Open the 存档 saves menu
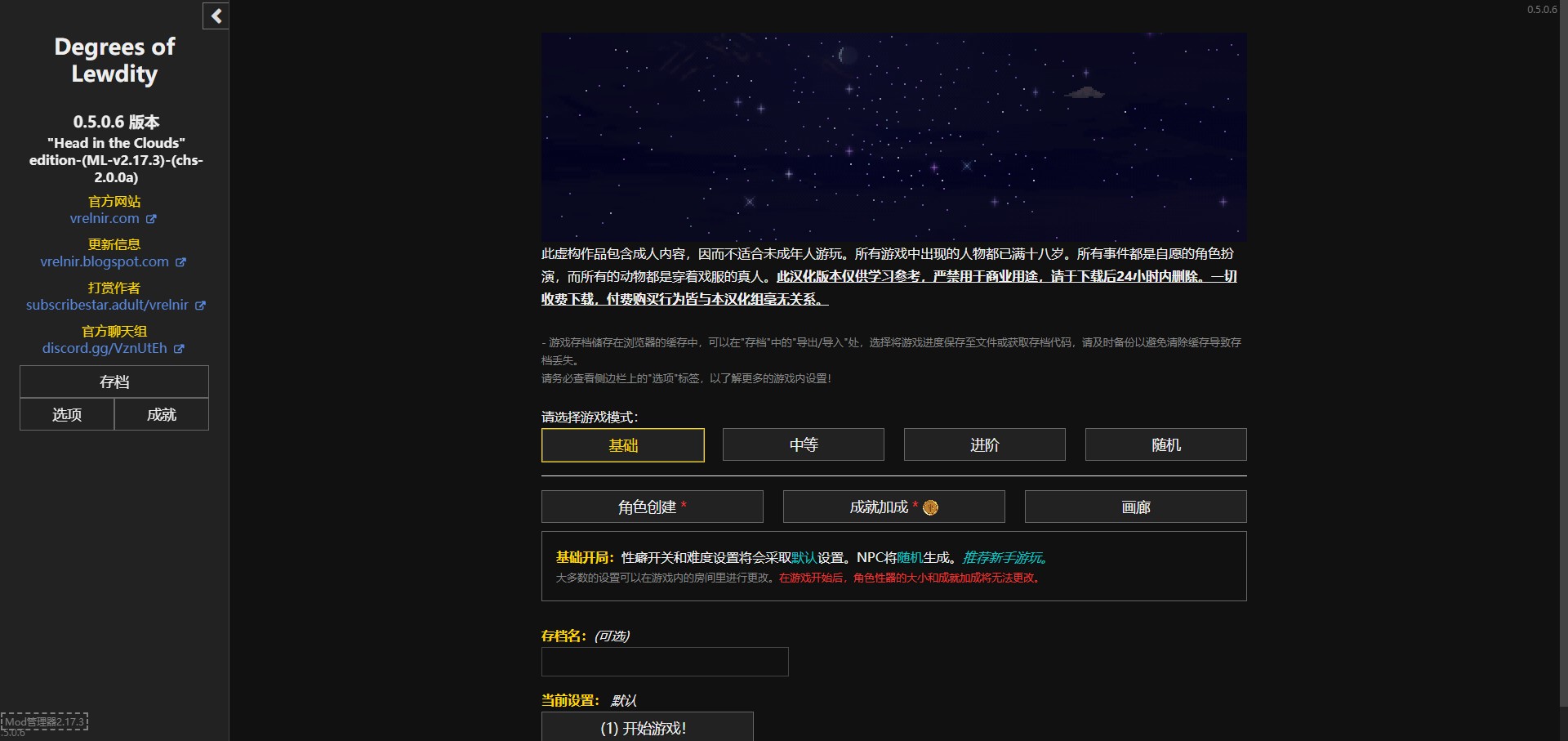 114,382
